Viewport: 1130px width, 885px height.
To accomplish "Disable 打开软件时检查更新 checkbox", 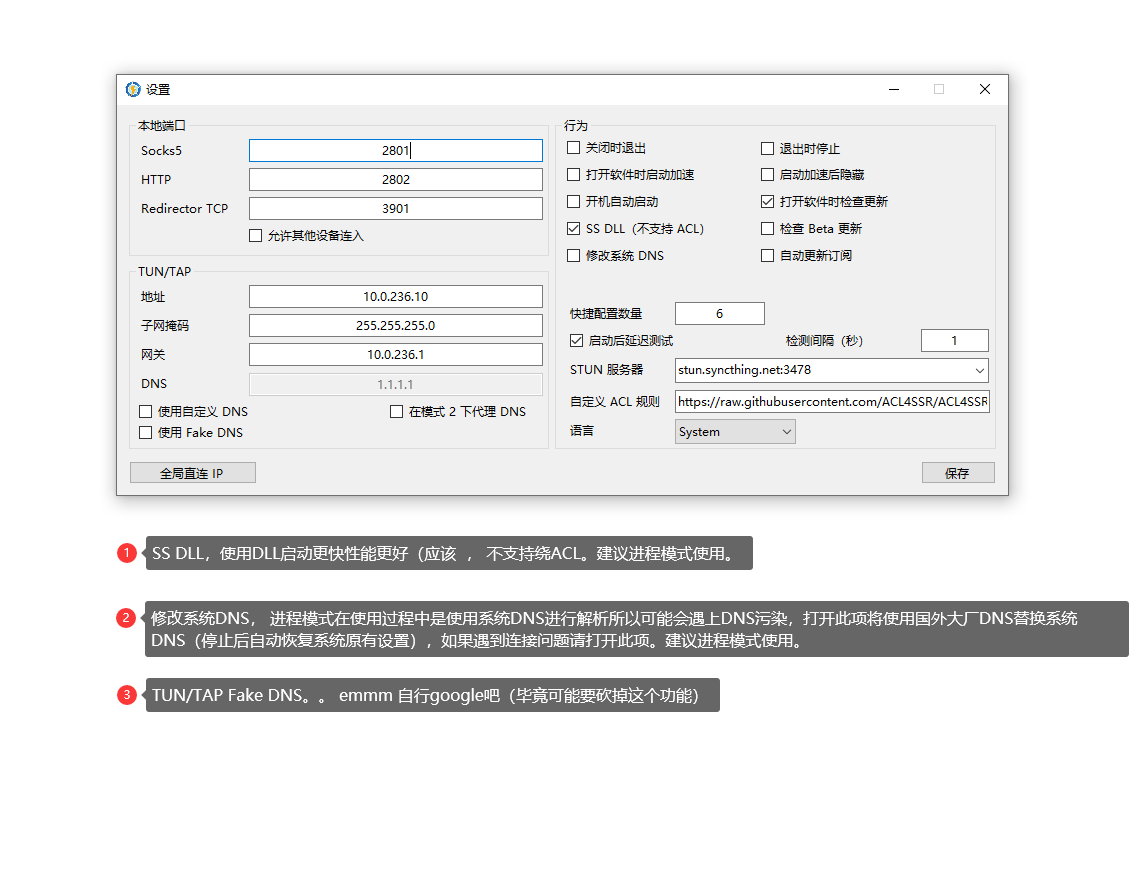I will click(x=768, y=202).
